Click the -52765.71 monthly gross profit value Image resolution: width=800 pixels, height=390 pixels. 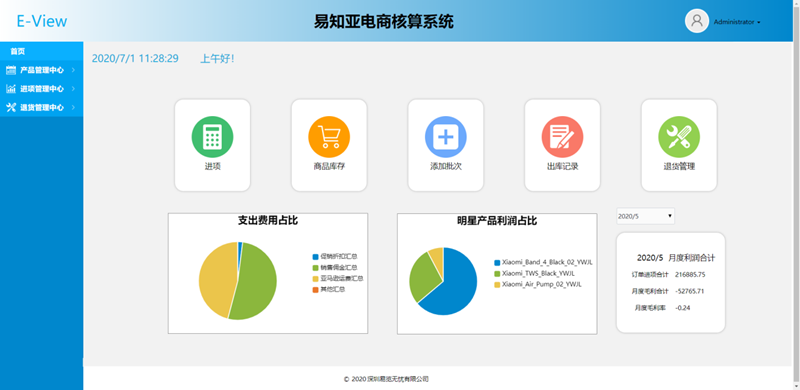[x=690, y=291]
